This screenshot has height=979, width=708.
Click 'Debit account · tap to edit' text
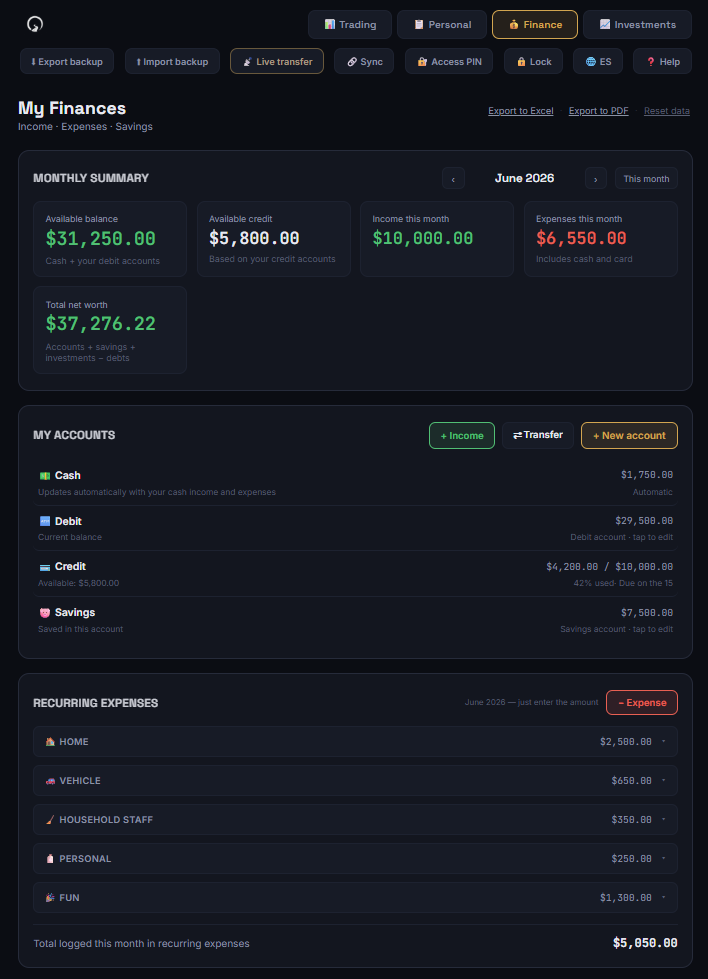click(x=621, y=537)
